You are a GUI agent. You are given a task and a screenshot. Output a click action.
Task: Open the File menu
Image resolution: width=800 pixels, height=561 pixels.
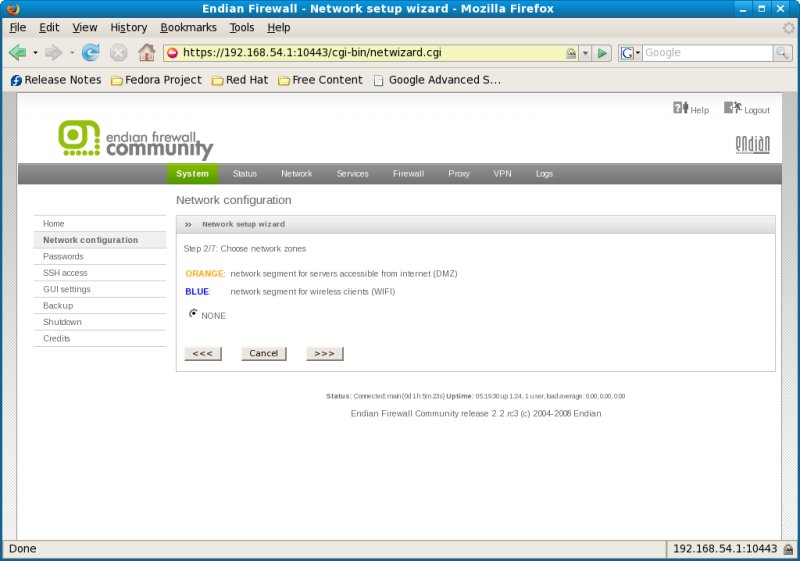18,28
